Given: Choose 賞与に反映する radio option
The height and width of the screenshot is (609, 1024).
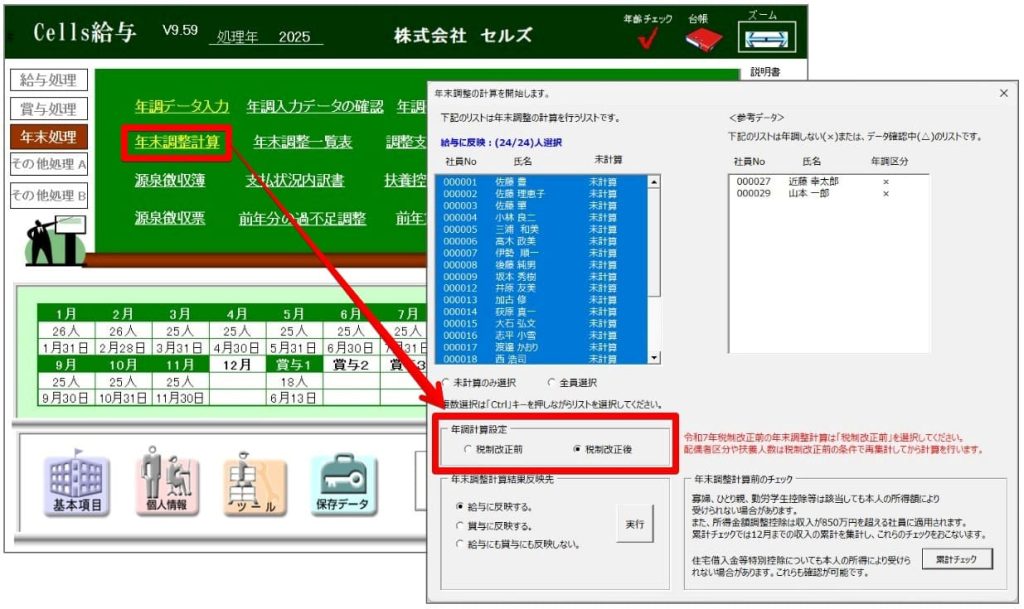Looking at the screenshot, I should point(460,525).
